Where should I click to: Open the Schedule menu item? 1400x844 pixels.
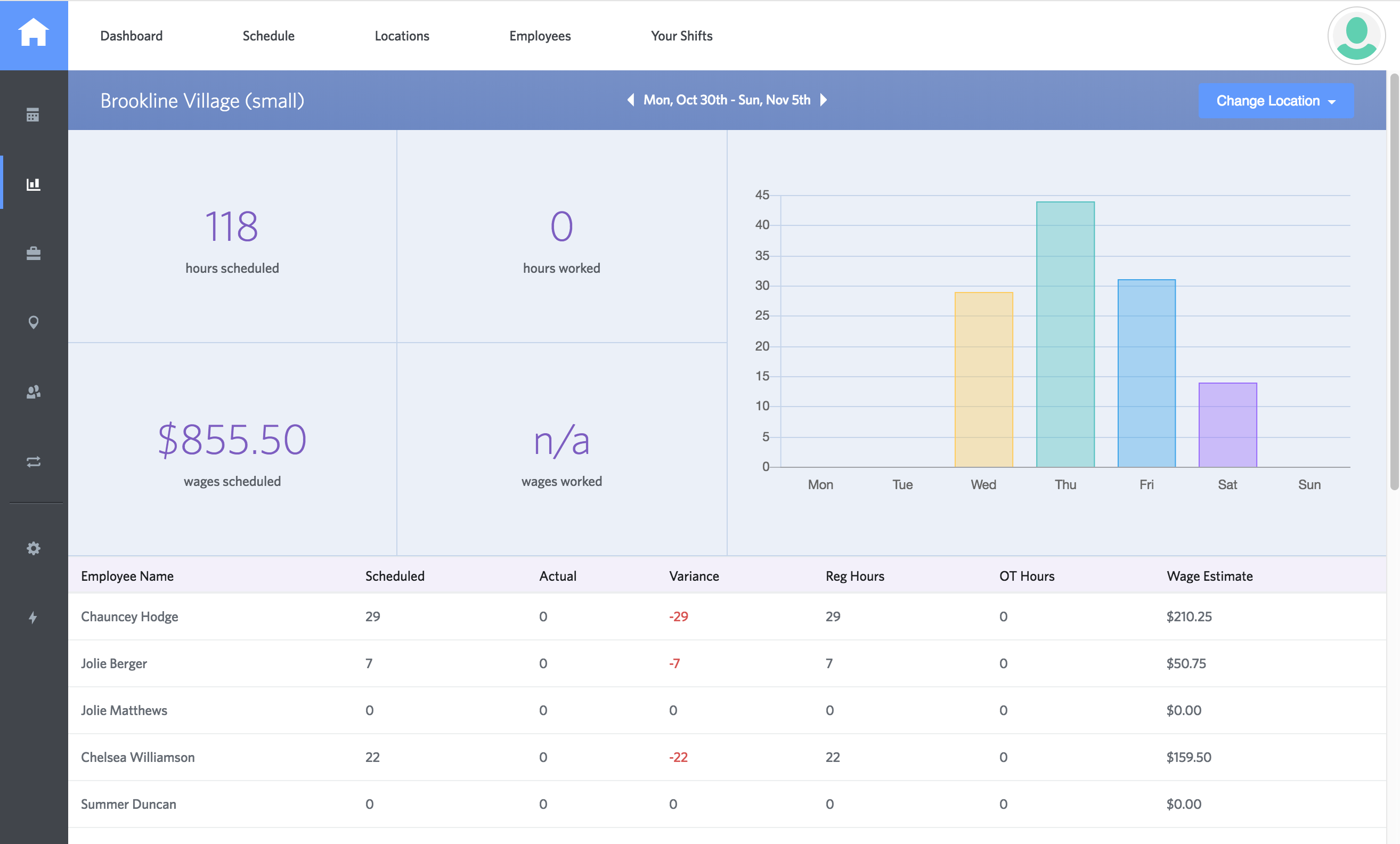pyautogui.click(x=268, y=36)
